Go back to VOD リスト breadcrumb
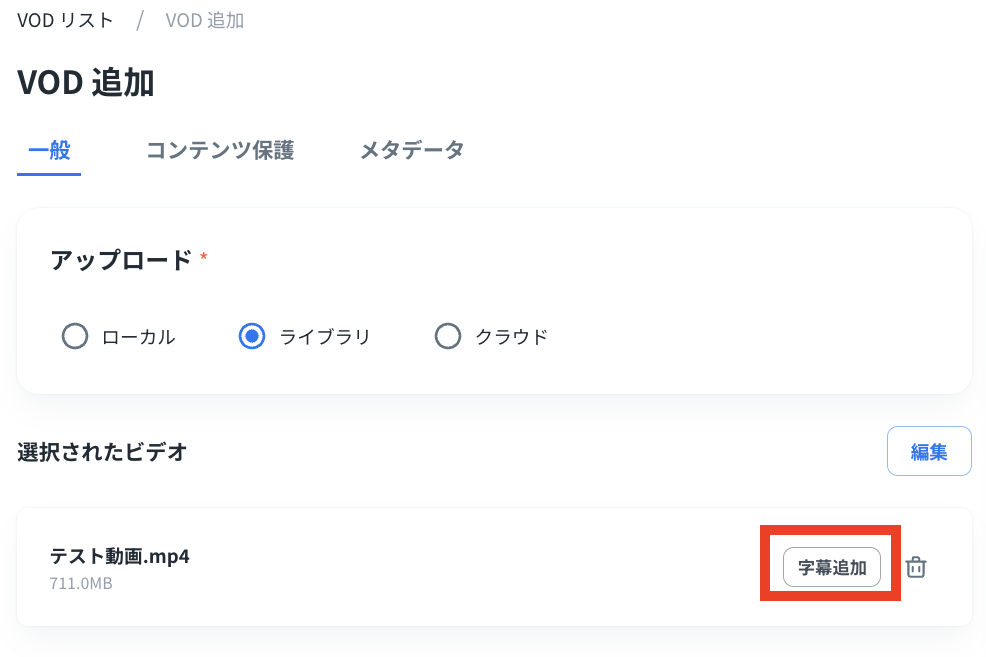This screenshot has height=657, width=986. coord(65,20)
